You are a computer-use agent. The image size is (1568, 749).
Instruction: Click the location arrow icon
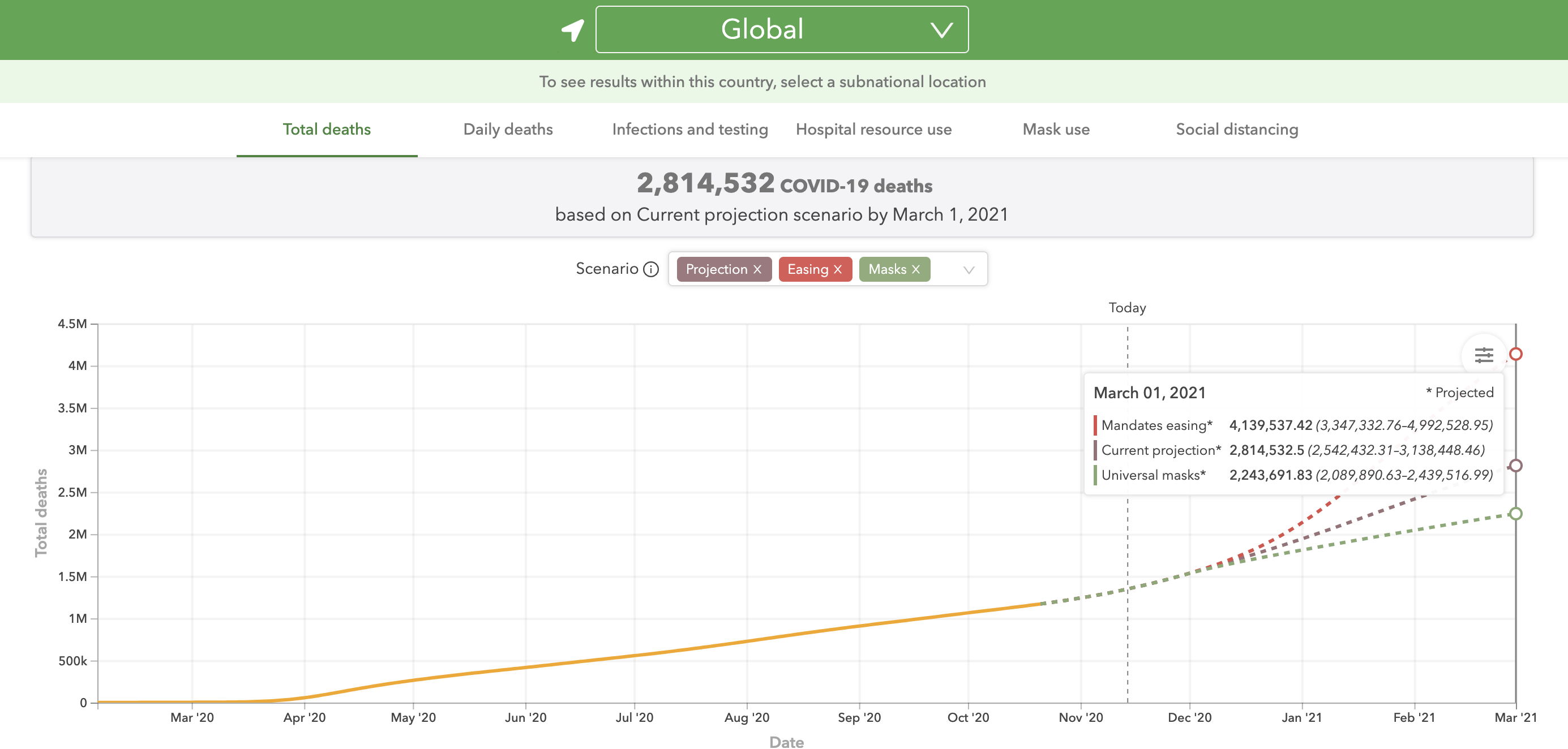(x=572, y=30)
